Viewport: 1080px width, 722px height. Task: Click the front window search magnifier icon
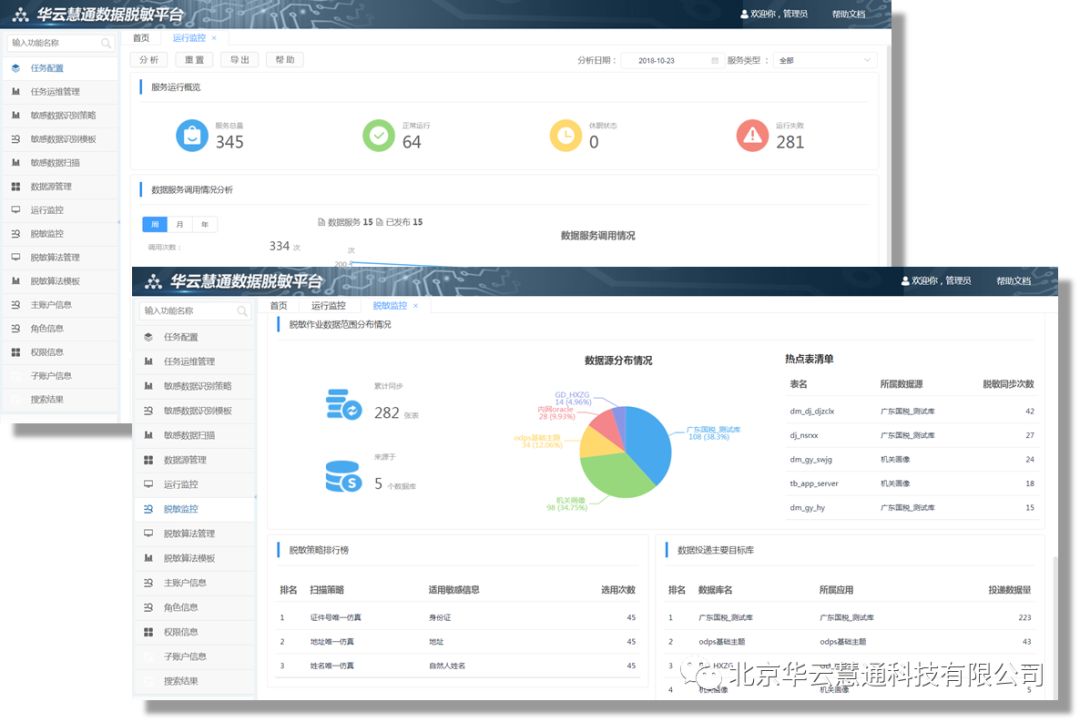(242, 311)
